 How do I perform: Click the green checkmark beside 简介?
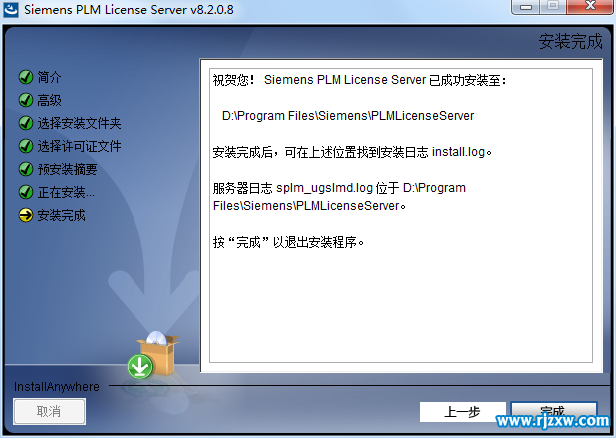(x=26, y=77)
